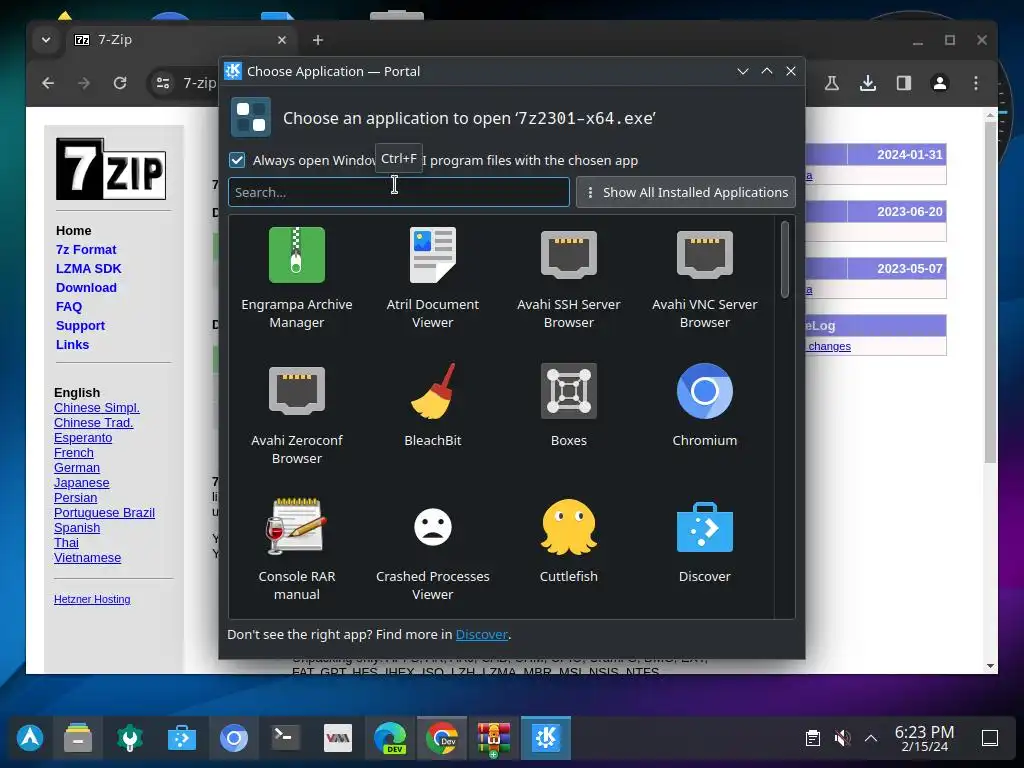Reload the 7-Zip page
The image size is (1024, 768).
120,83
